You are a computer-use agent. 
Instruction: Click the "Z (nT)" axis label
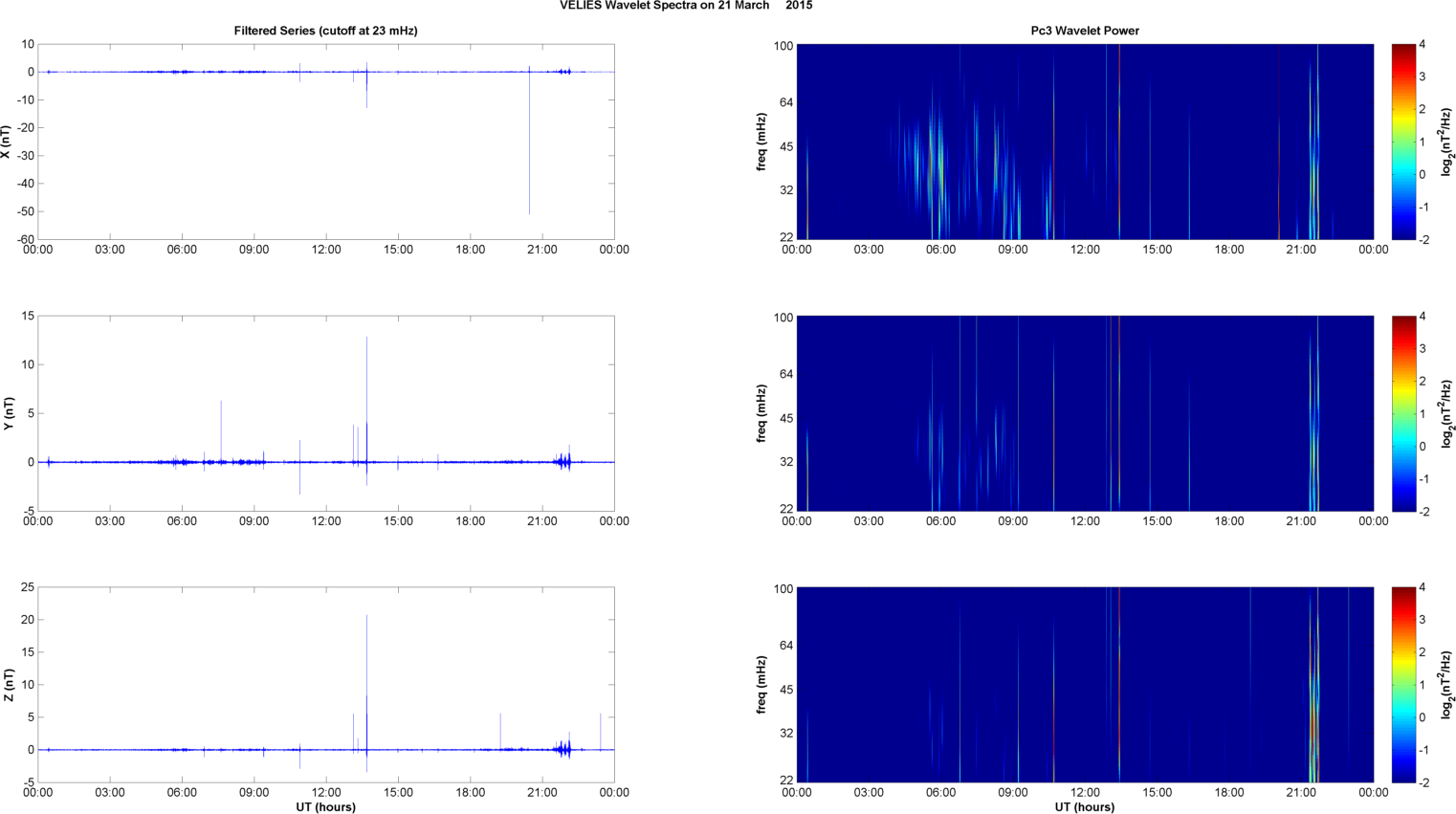(9, 685)
